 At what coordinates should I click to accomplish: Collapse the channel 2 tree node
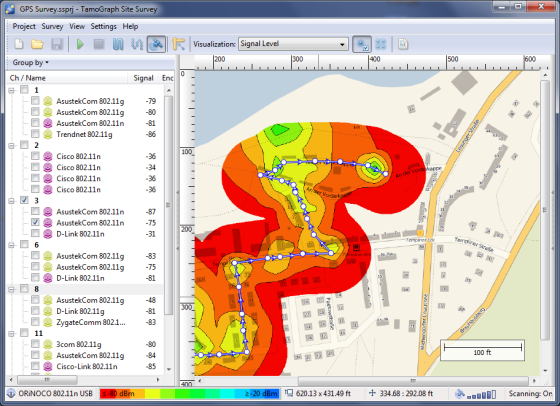[11, 146]
